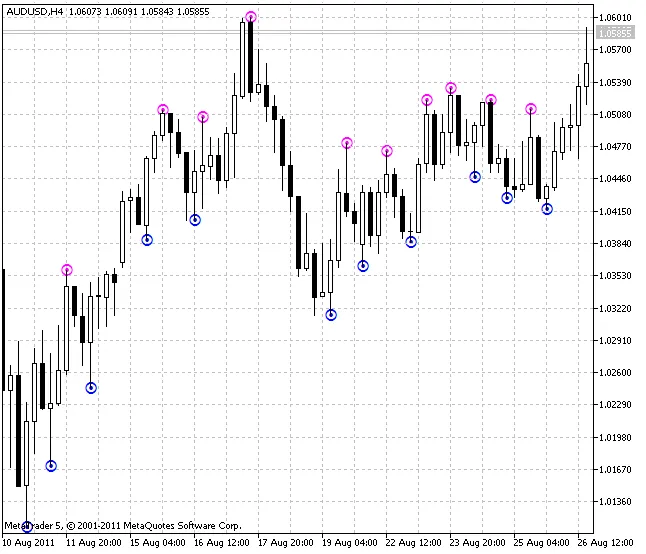646x554 pixels.
Task: Click the 1.06010 price axis label
Action: (613, 17)
